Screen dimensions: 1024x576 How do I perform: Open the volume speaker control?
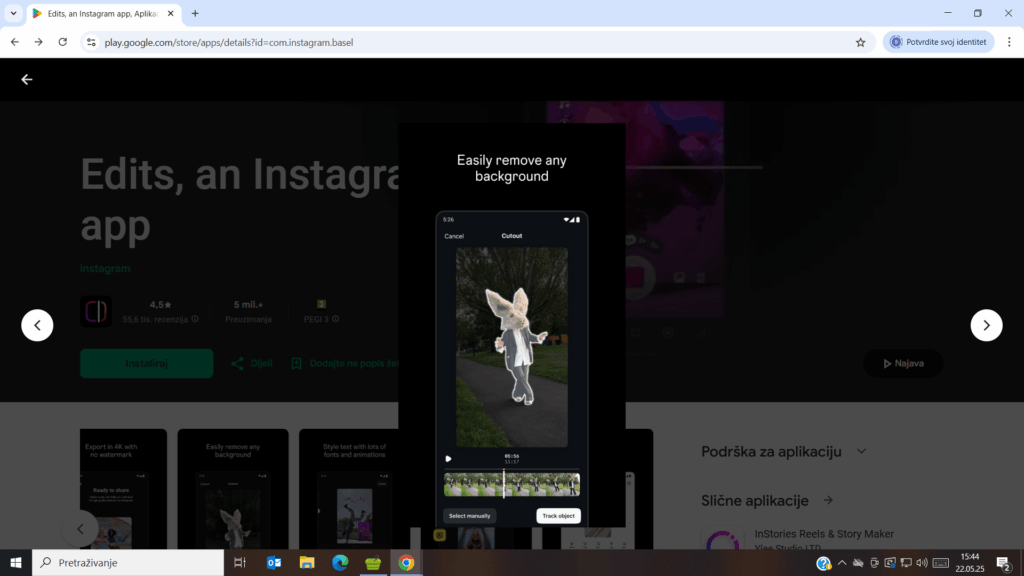pos(921,563)
